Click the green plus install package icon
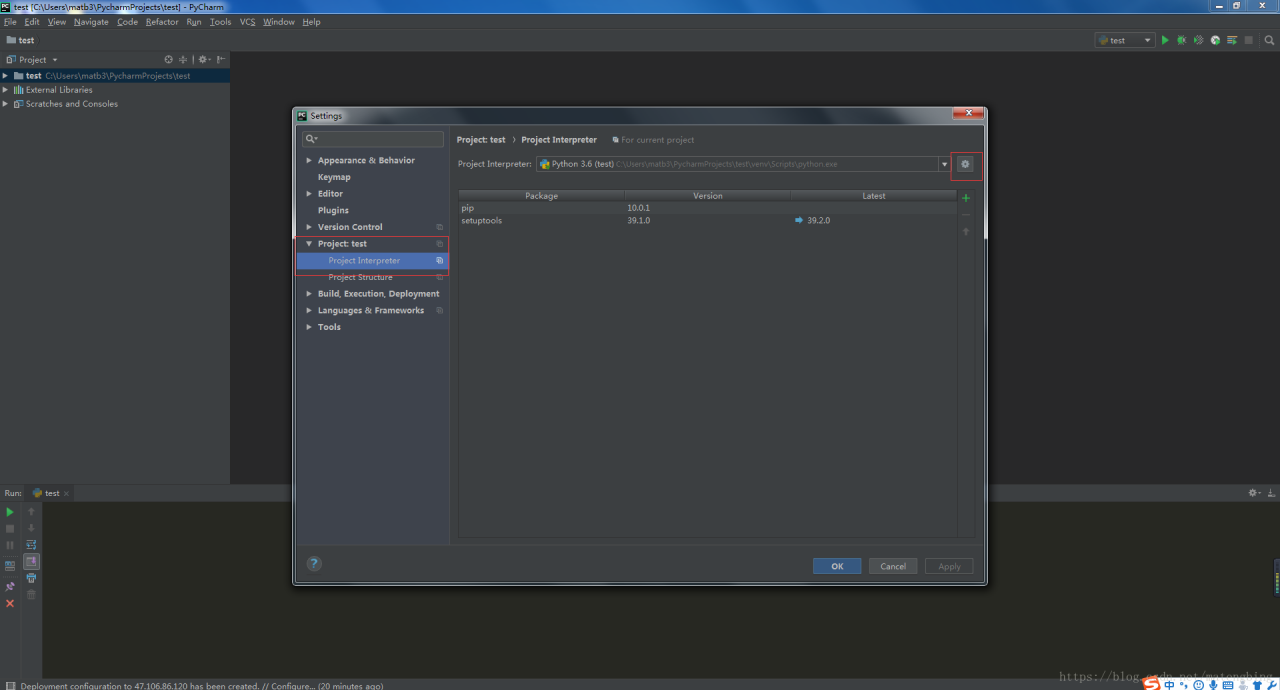Viewport: 1280px width, 690px height. pos(966,198)
